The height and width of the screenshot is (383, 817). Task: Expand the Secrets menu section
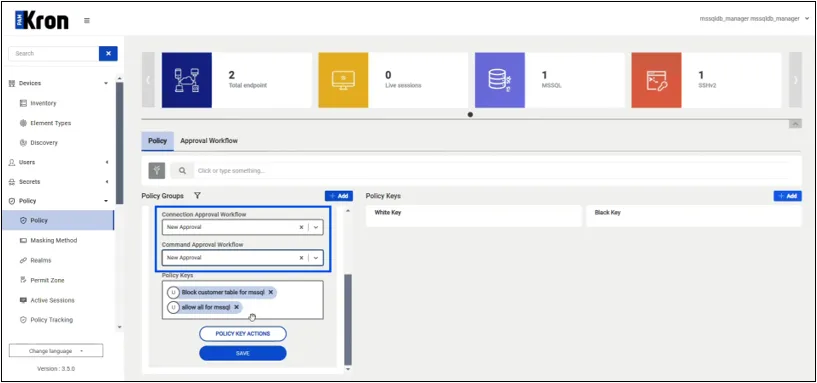tap(58, 182)
